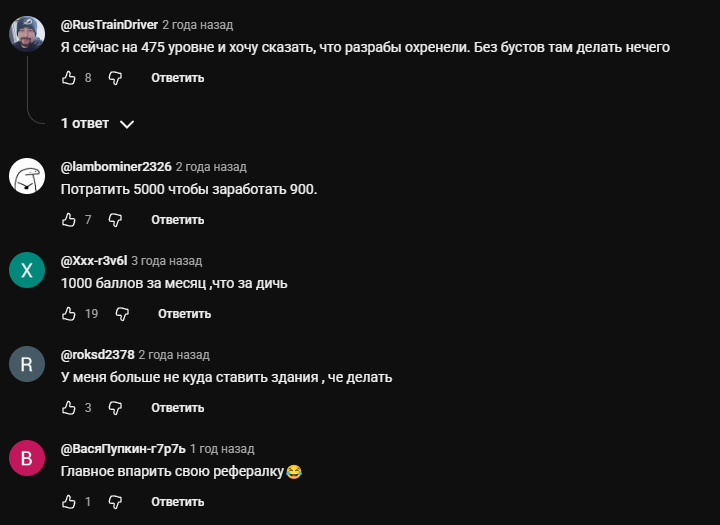The width and height of the screenshot is (720, 525).
Task: Dislike the comment by @RusTrainDriver
Action: [115, 77]
